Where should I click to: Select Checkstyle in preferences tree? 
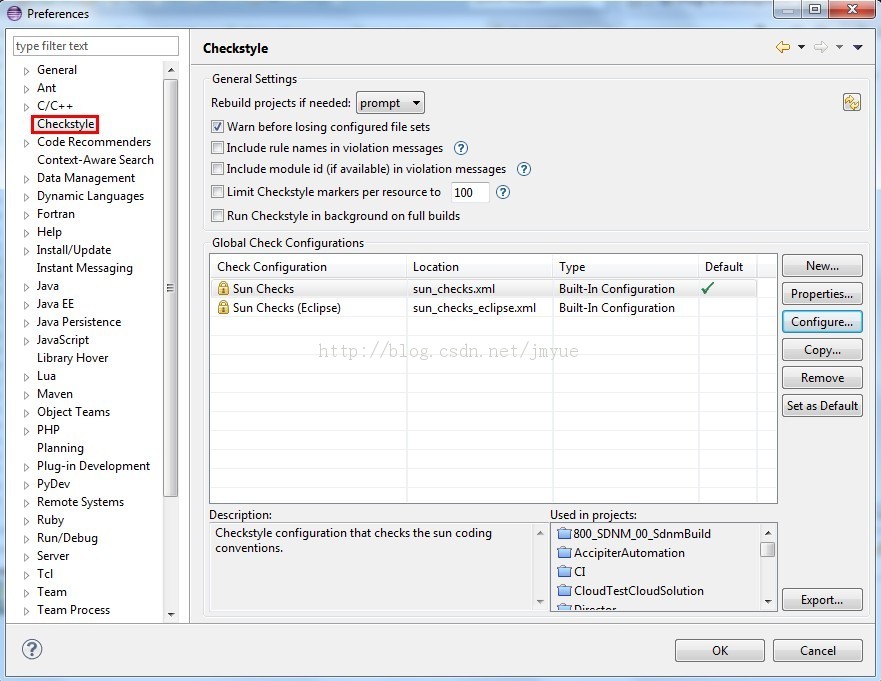[65, 124]
